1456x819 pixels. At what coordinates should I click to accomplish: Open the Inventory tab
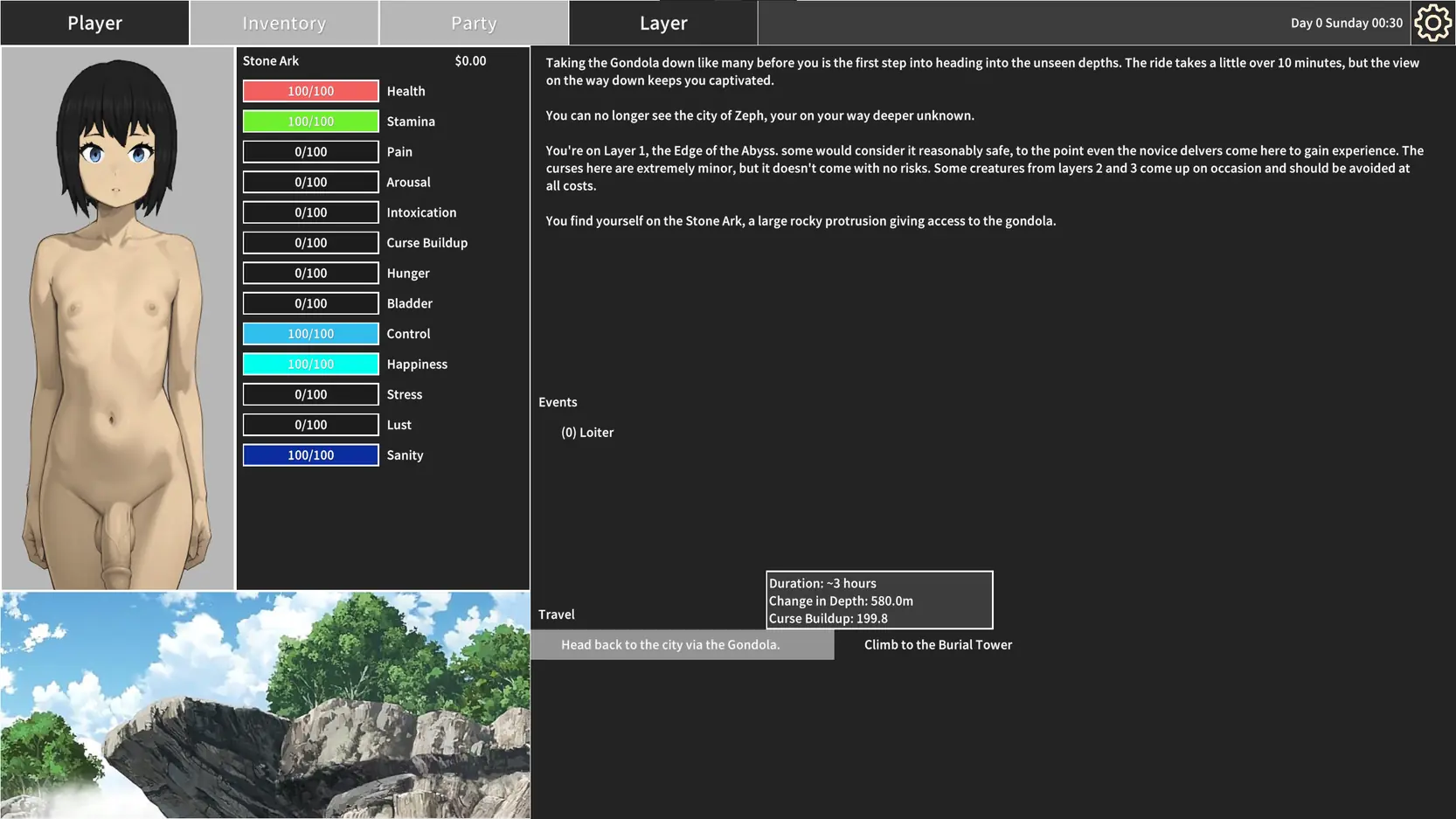click(284, 23)
